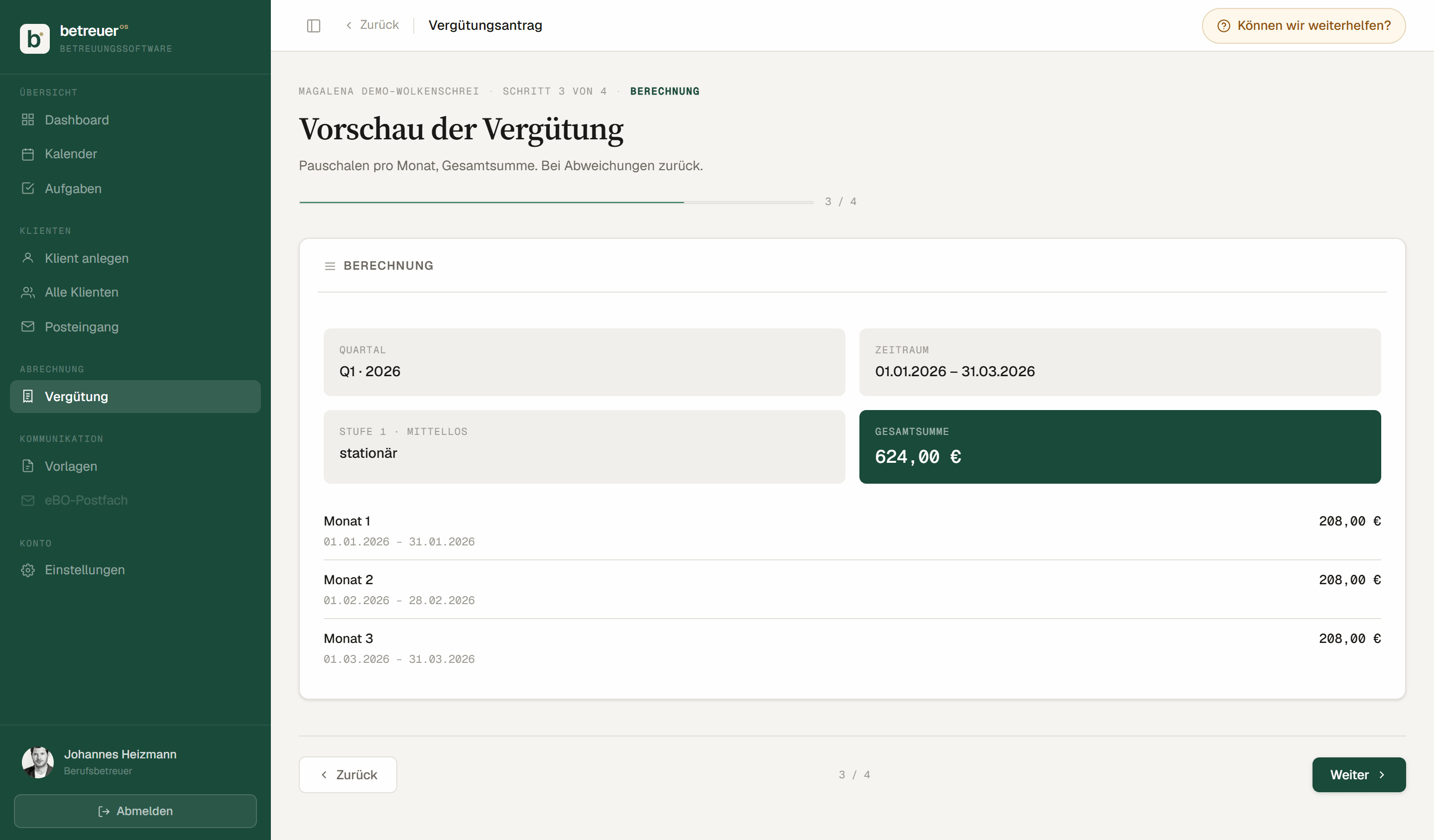Click the Zurück link in top bar
1434x840 pixels.
(372, 25)
